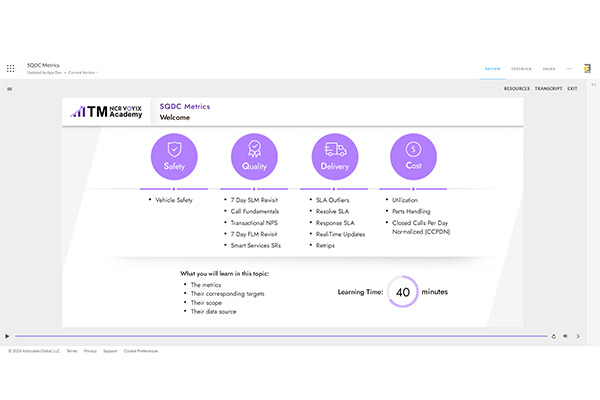Collapse the right side comments panel
Screen dimensions: 600x400
pyautogui.click(x=593, y=86)
